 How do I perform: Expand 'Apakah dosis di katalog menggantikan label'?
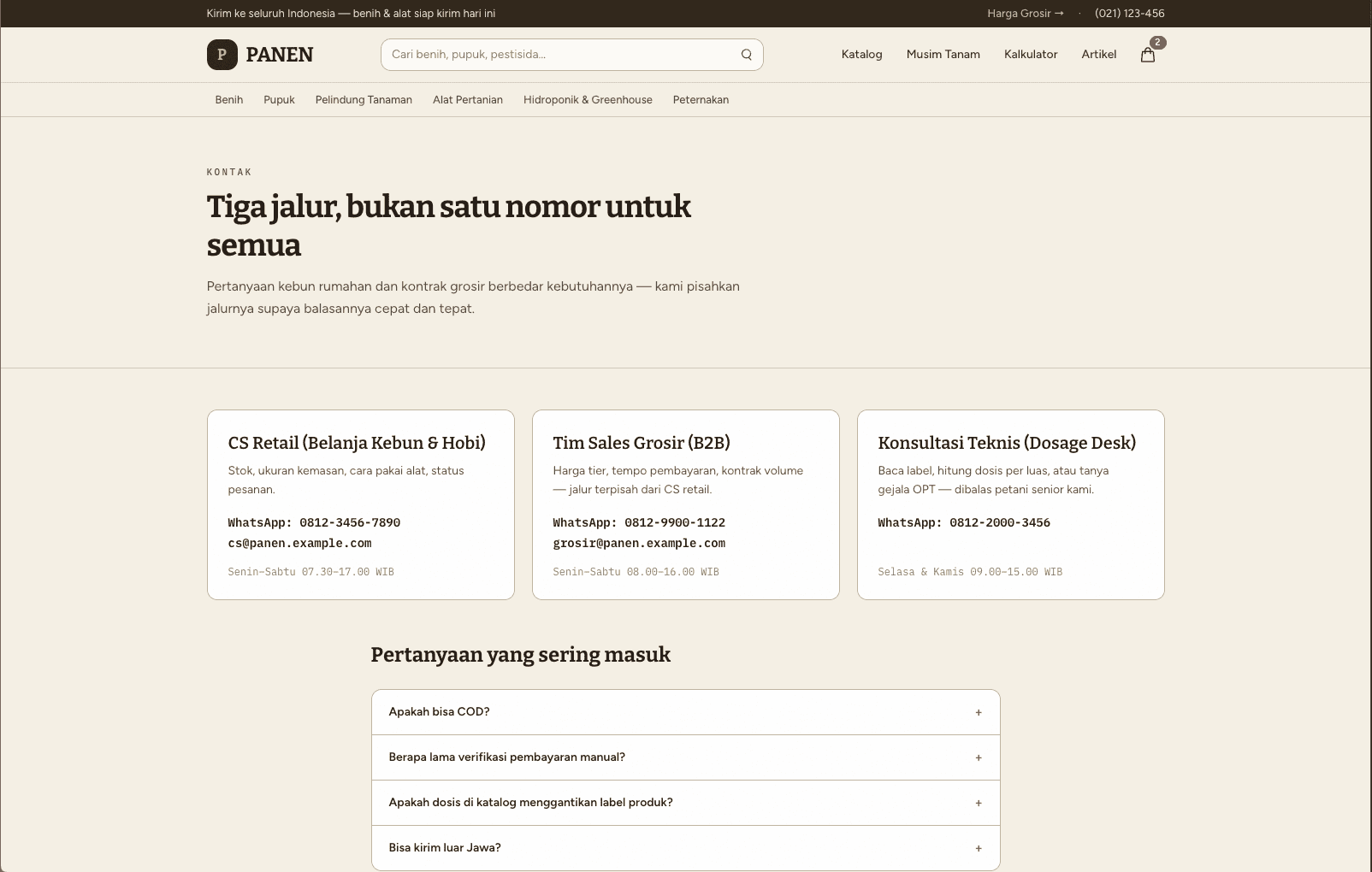tap(686, 803)
